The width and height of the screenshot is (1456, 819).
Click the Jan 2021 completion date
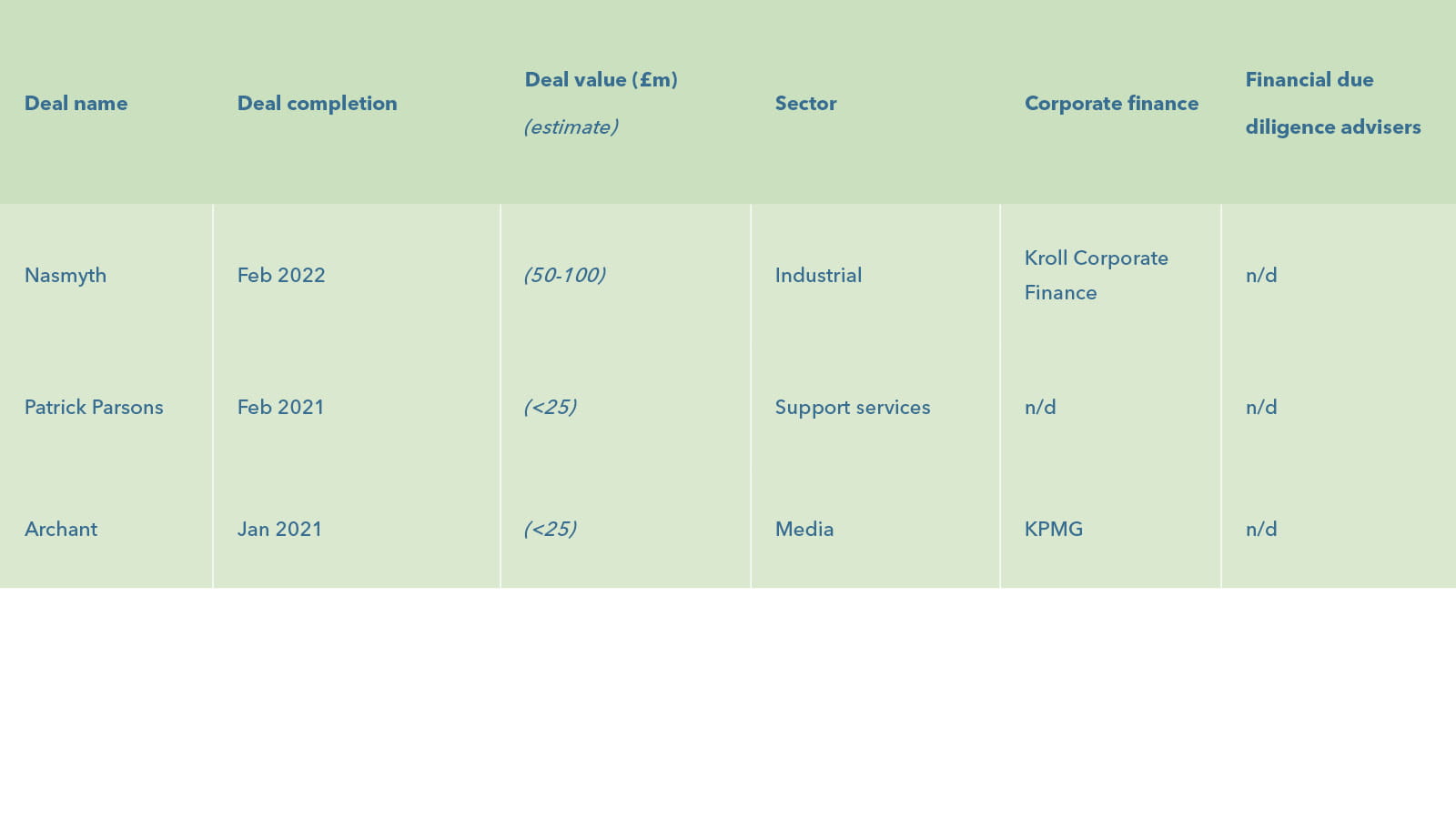[279, 530]
